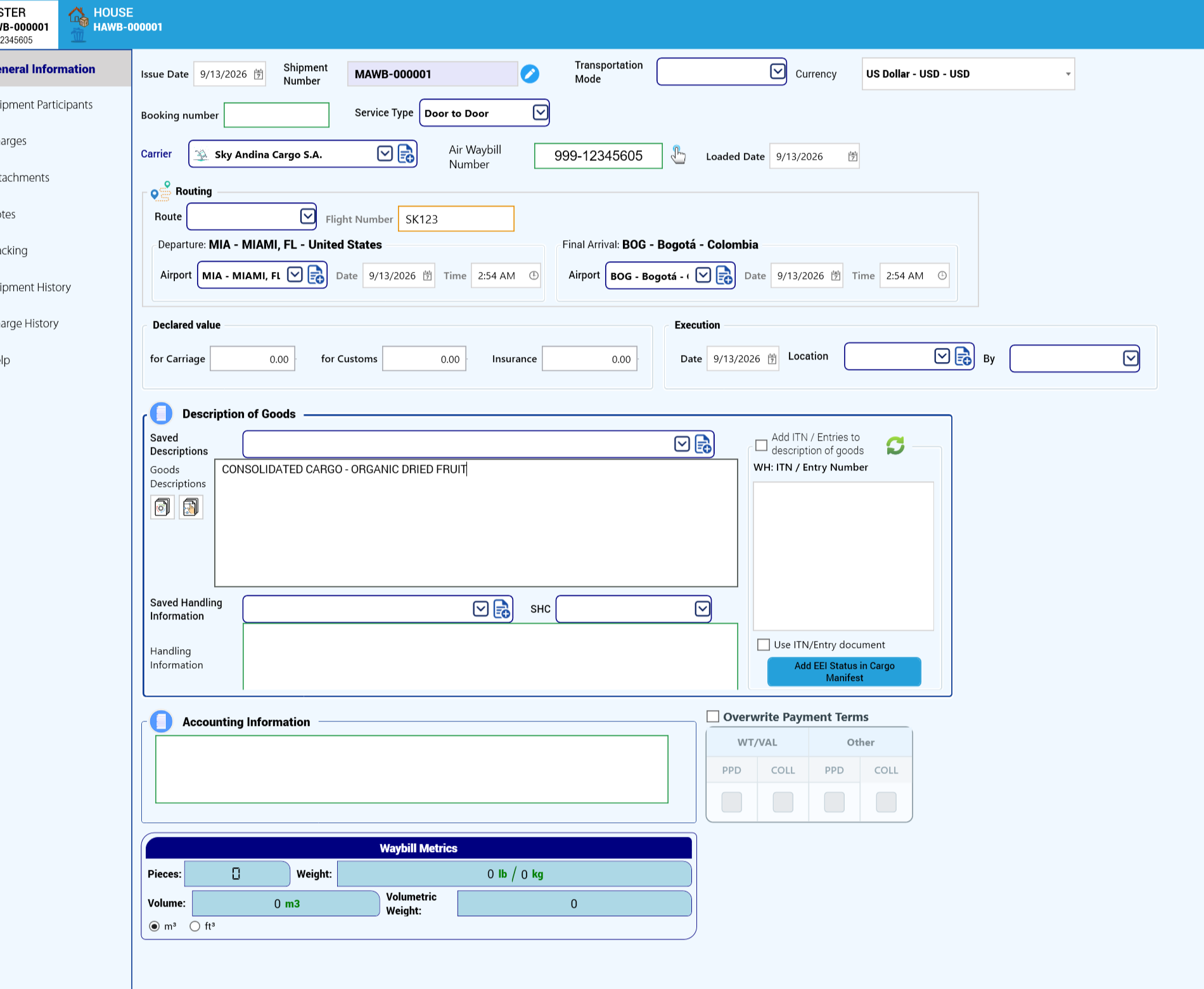The height and width of the screenshot is (989, 1204).
Task: Click the add-new Saved Handling Information icon
Action: point(502,609)
